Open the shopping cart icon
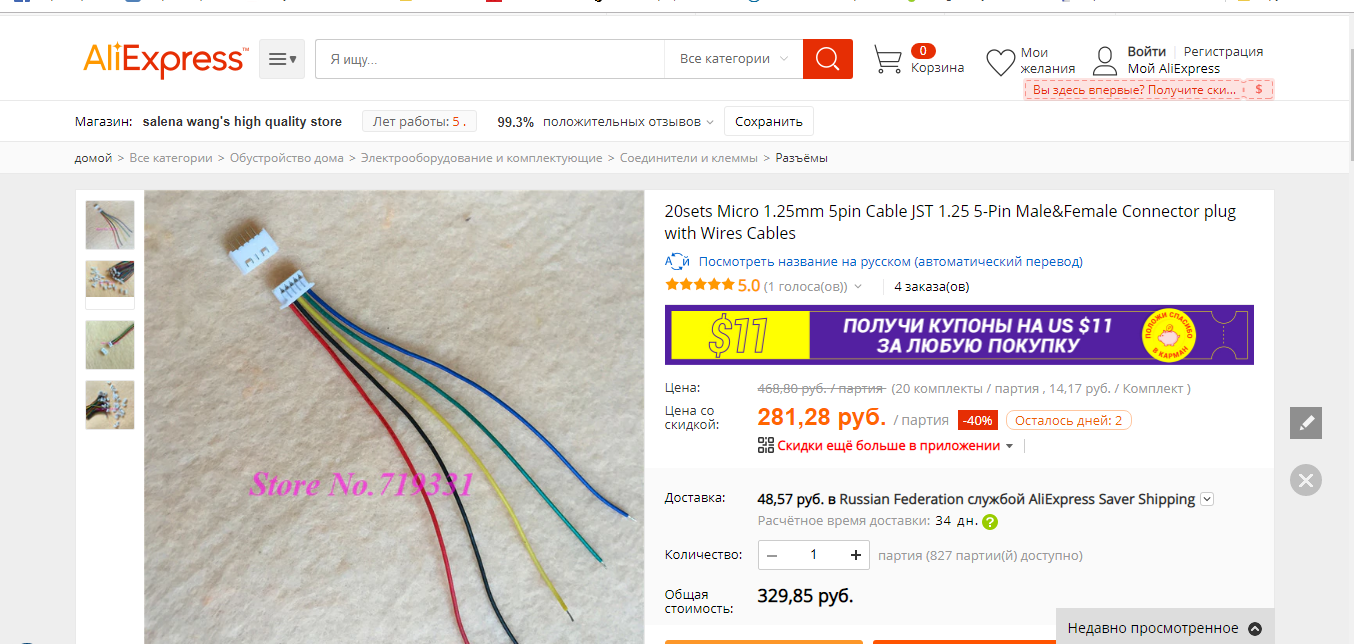The width and height of the screenshot is (1354, 644). pos(888,60)
